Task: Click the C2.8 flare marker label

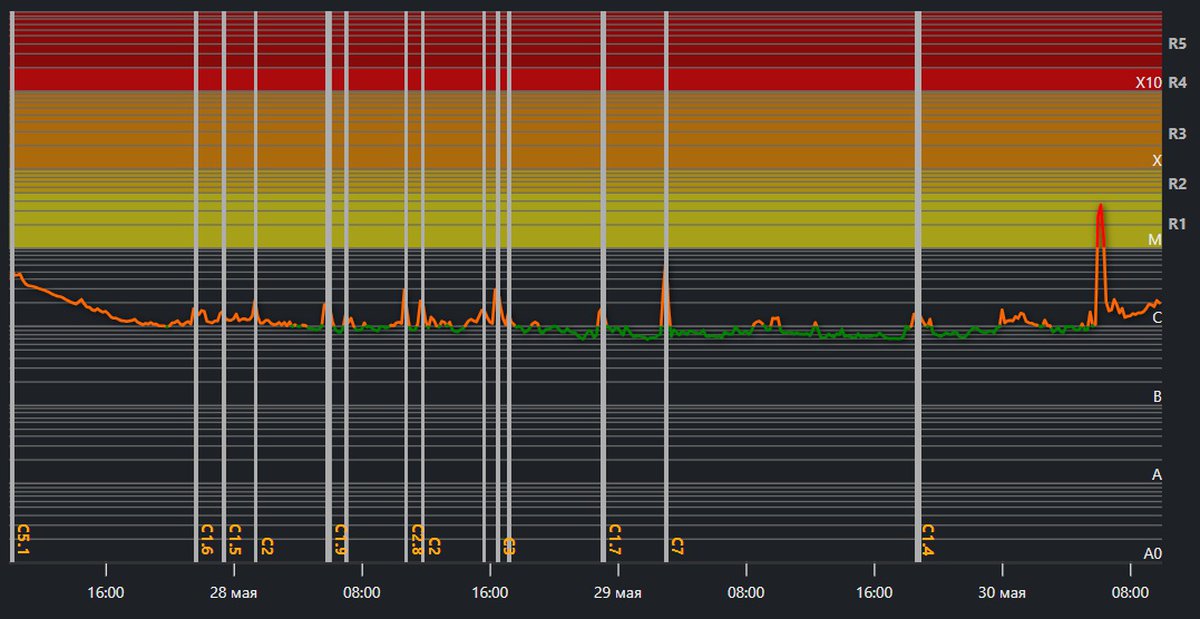Action: click(x=417, y=540)
